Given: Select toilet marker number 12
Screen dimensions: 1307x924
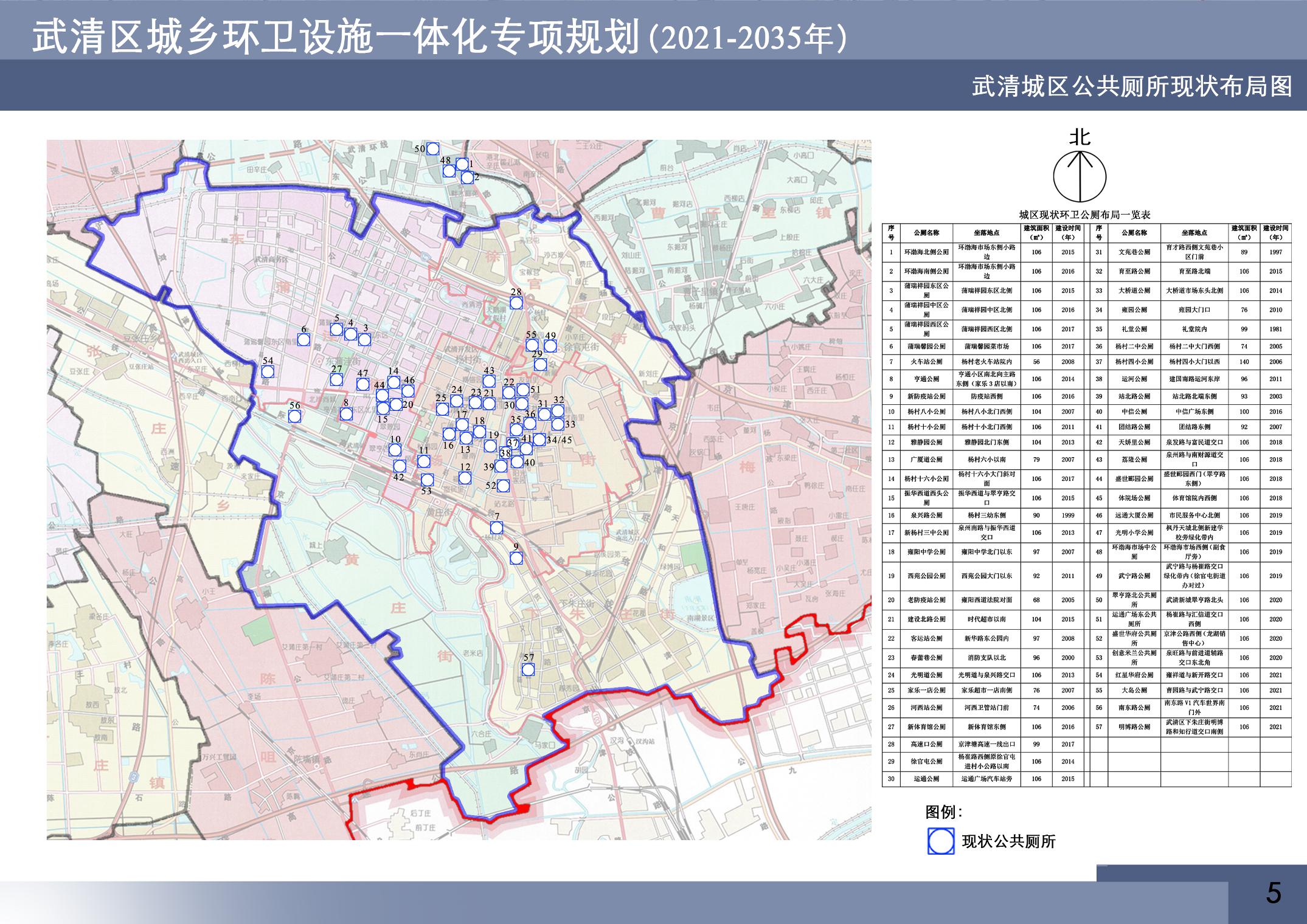Looking at the screenshot, I should coord(465,478).
